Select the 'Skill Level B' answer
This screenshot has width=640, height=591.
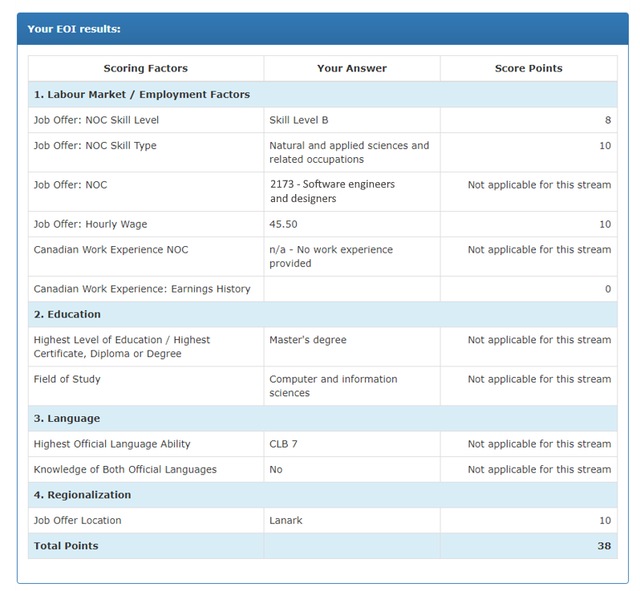tap(299, 120)
